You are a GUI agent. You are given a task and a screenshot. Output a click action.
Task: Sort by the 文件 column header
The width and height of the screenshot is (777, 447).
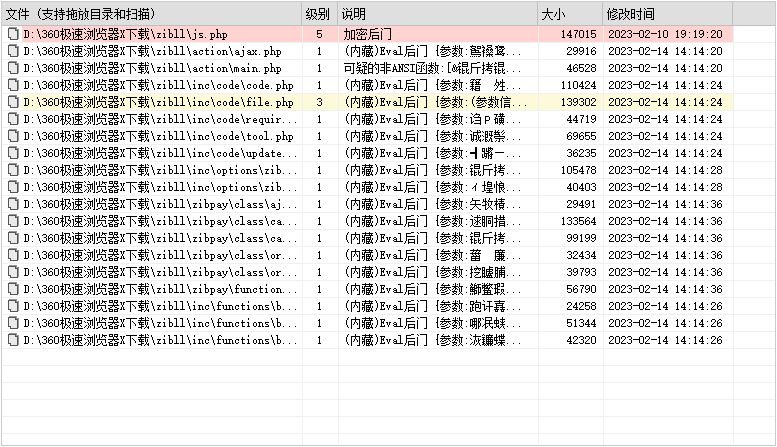(152, 14)
